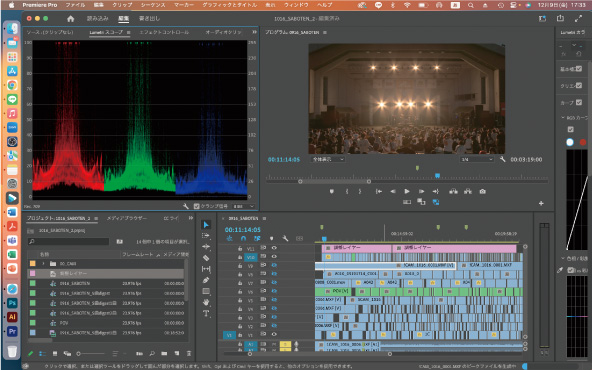Image resolution: width=592 pixels, height=370 pixels.
Task: Toggle Linked Selection in timeline
Action: 257,238
